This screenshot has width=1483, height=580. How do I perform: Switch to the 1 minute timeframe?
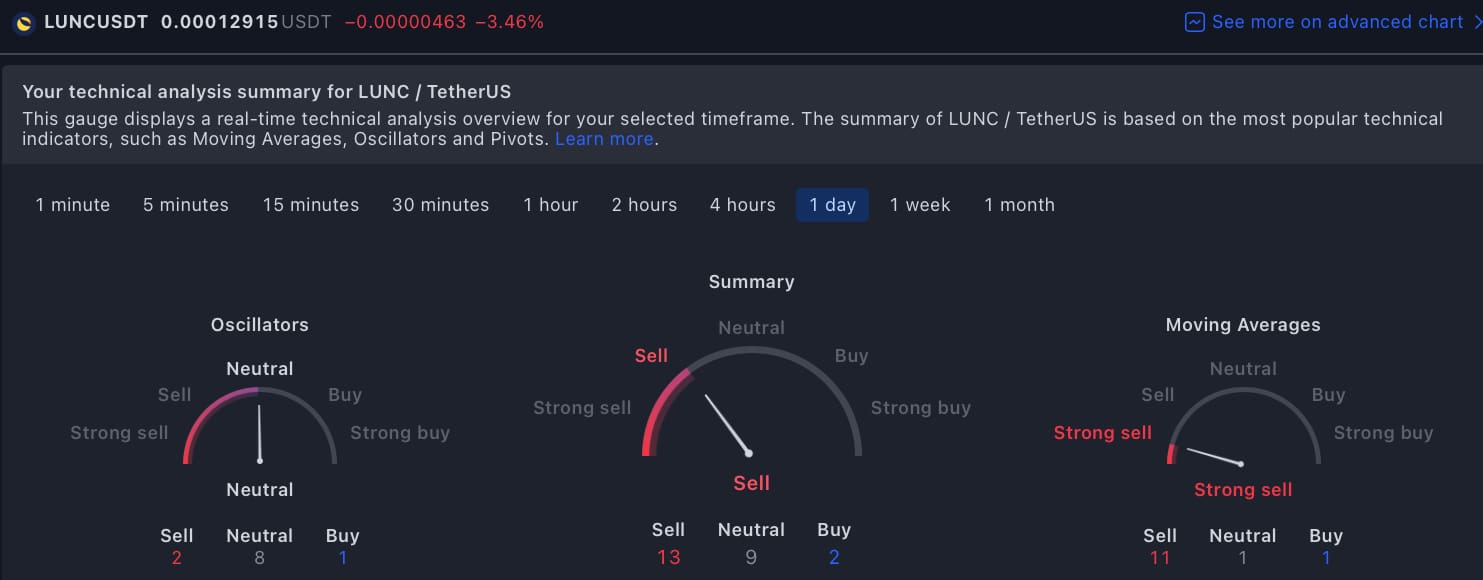pos(72,204)
